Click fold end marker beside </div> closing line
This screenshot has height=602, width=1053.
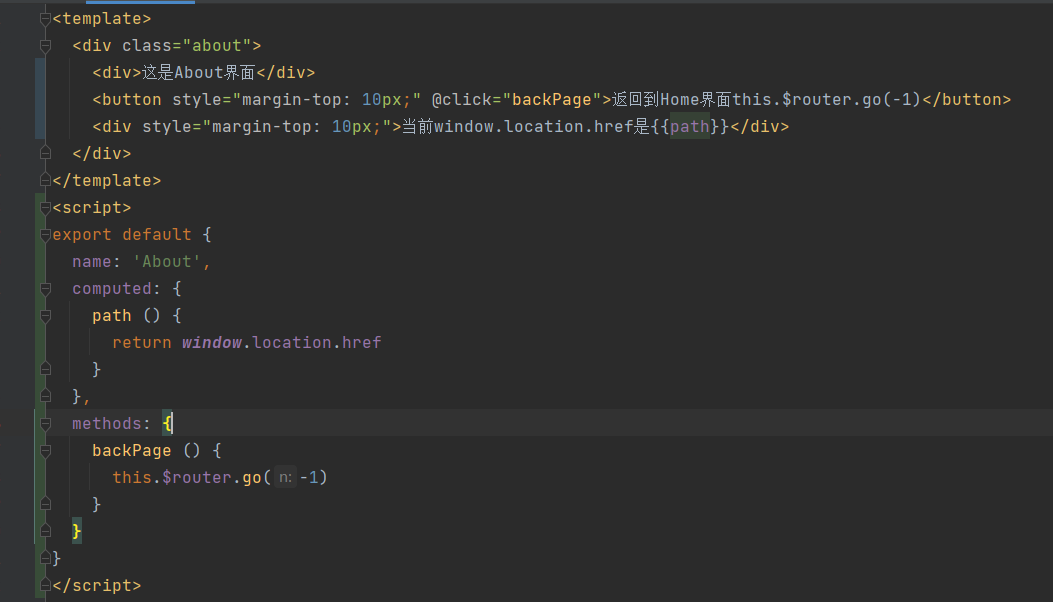point(45,153)
